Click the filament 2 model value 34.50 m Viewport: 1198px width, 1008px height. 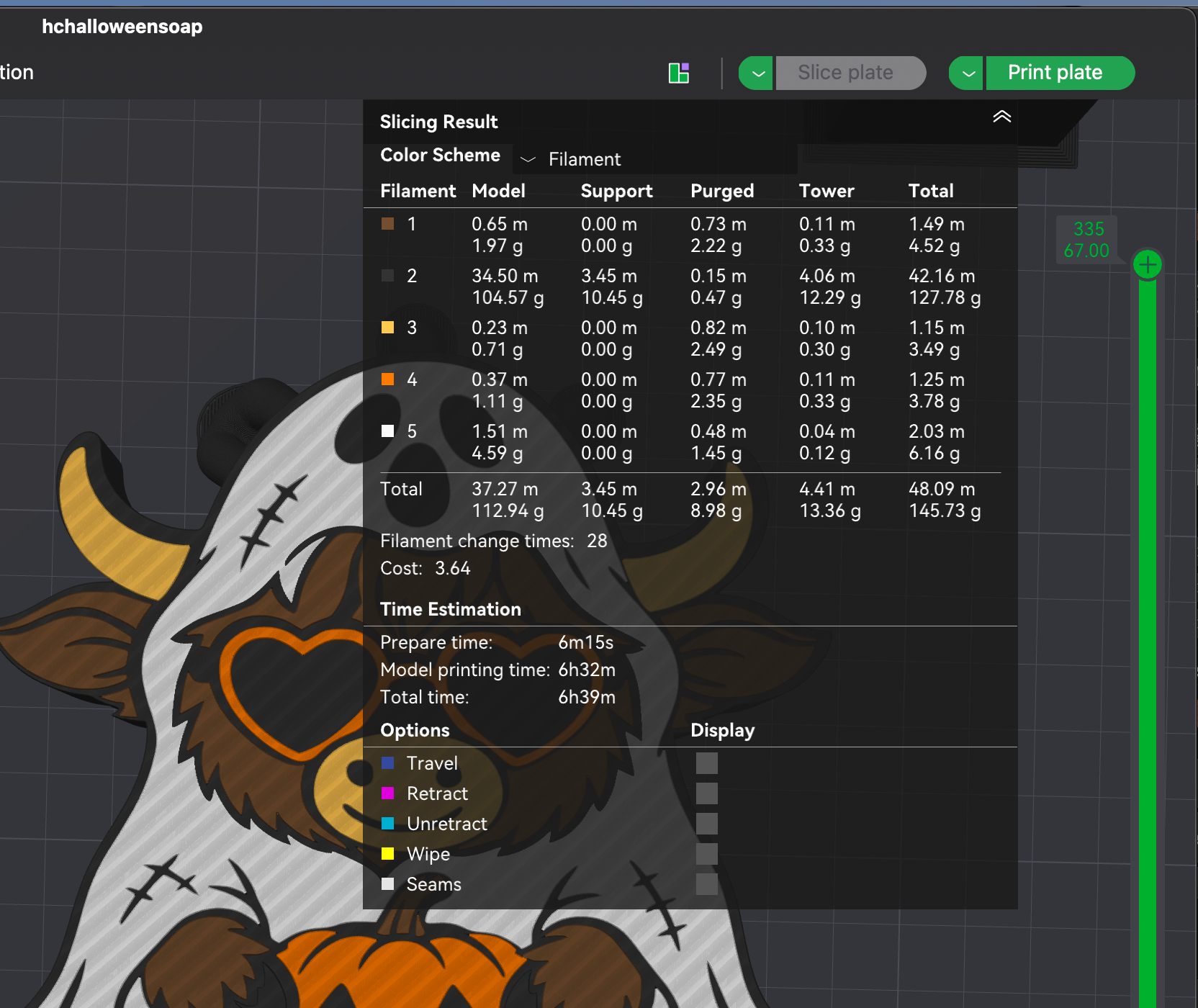point(505,276)
